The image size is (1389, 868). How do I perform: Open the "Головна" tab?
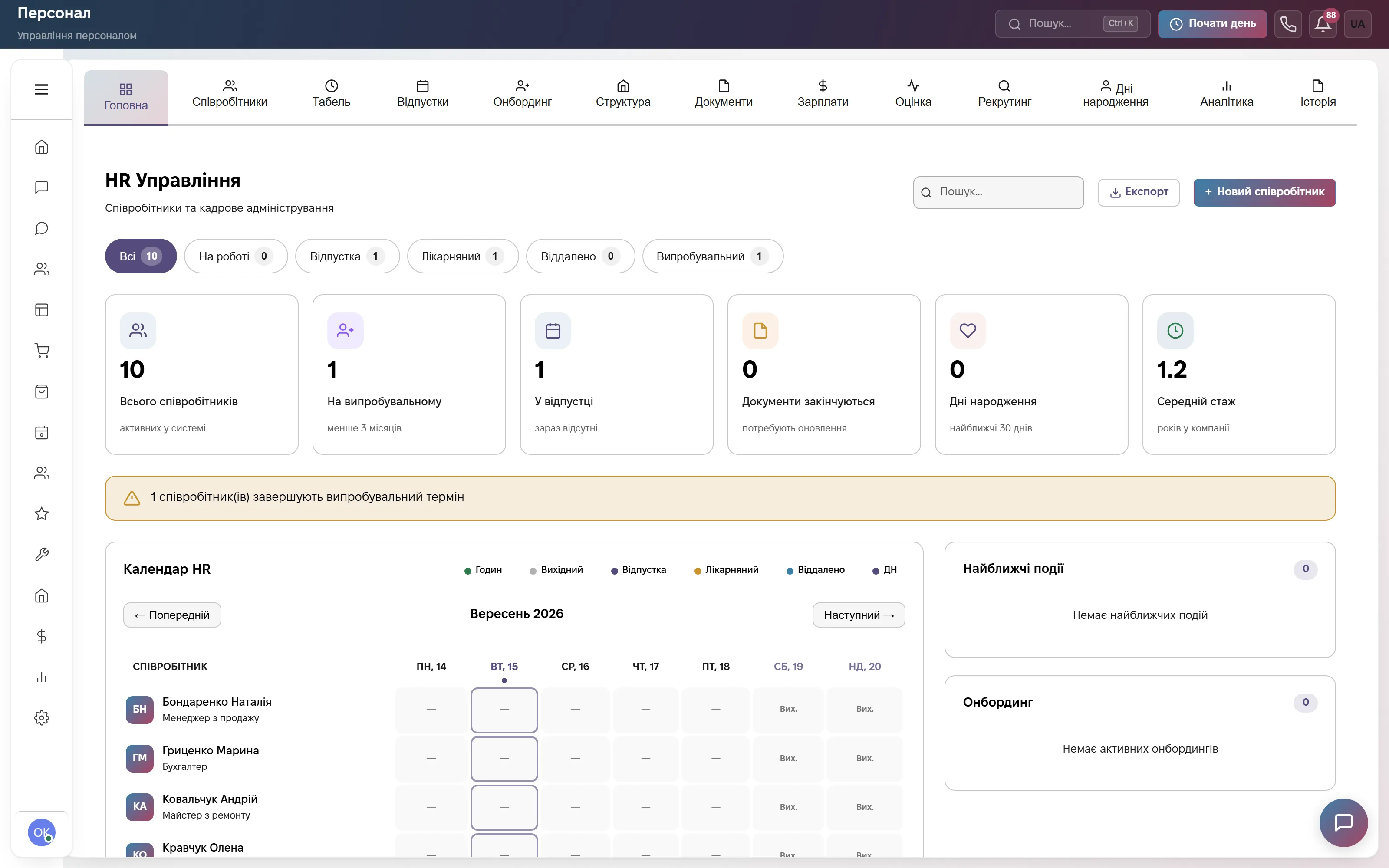pos(126,97)
